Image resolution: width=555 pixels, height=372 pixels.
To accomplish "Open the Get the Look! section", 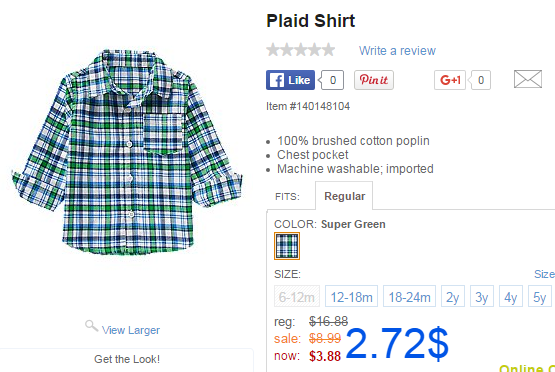I will pyautogui.click(x=127, y=359).
